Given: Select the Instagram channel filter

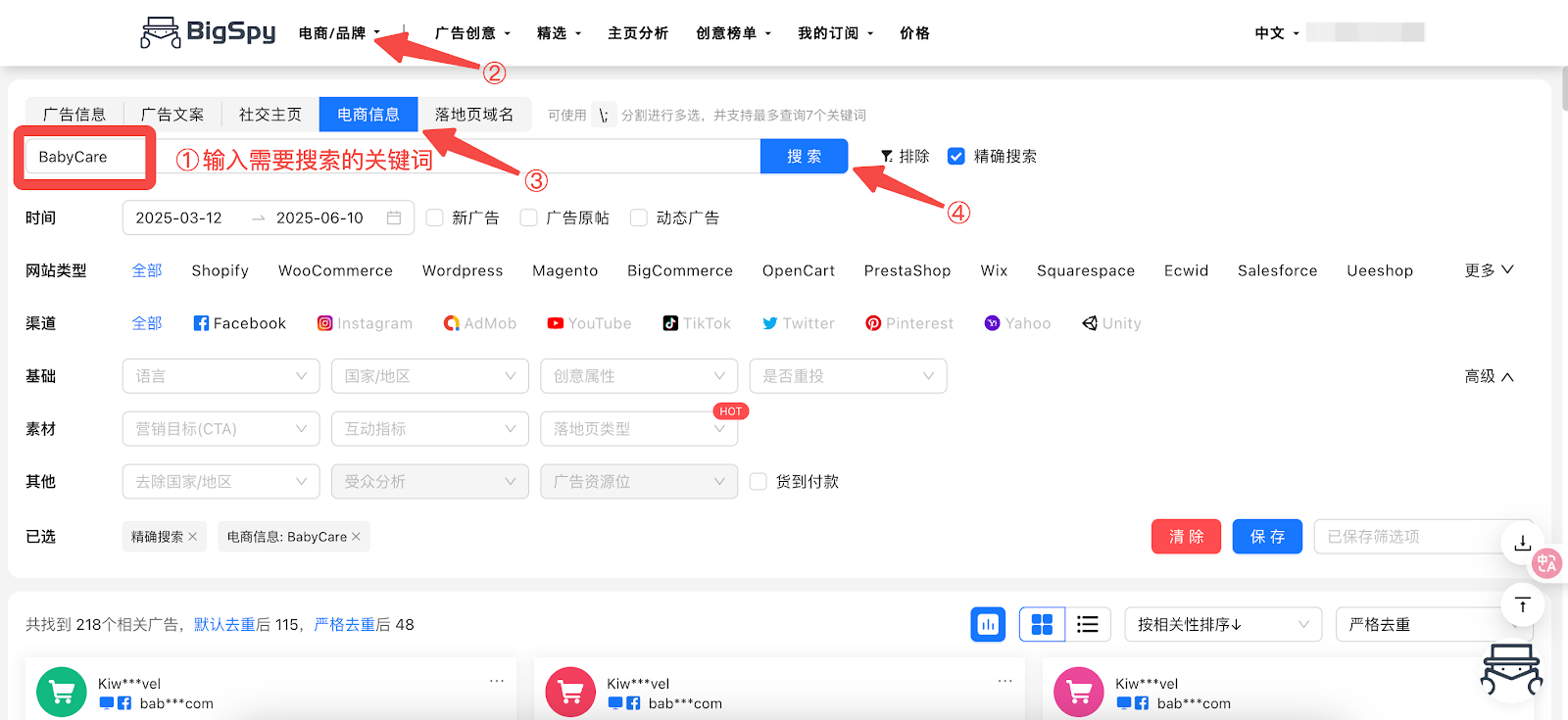Looking at the screenshot, I should pos(365,323).
